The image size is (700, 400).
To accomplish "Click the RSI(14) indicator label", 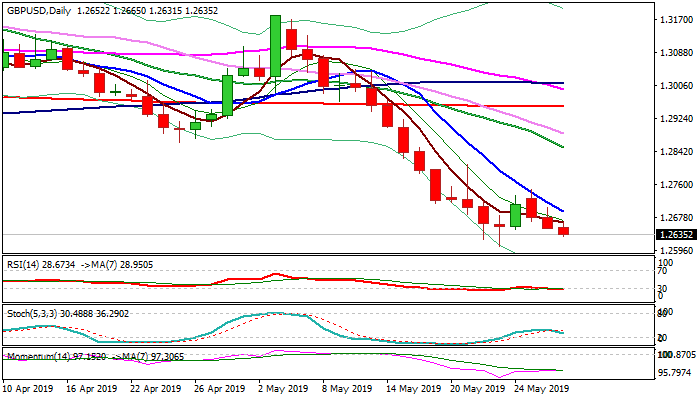I will [x=26, y=263].
